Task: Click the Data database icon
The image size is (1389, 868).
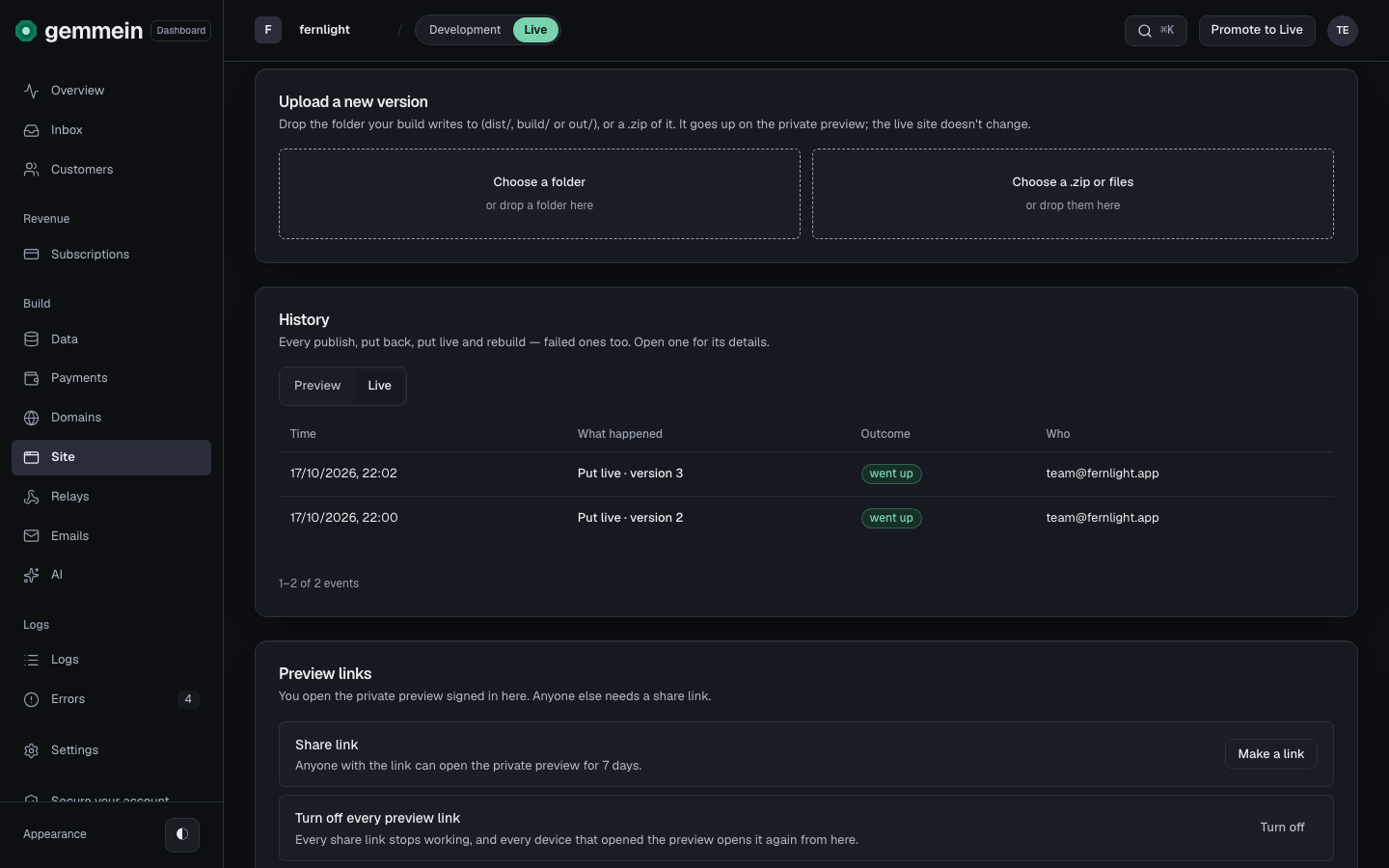Action: pyautogui.click(x=32, y=339)
